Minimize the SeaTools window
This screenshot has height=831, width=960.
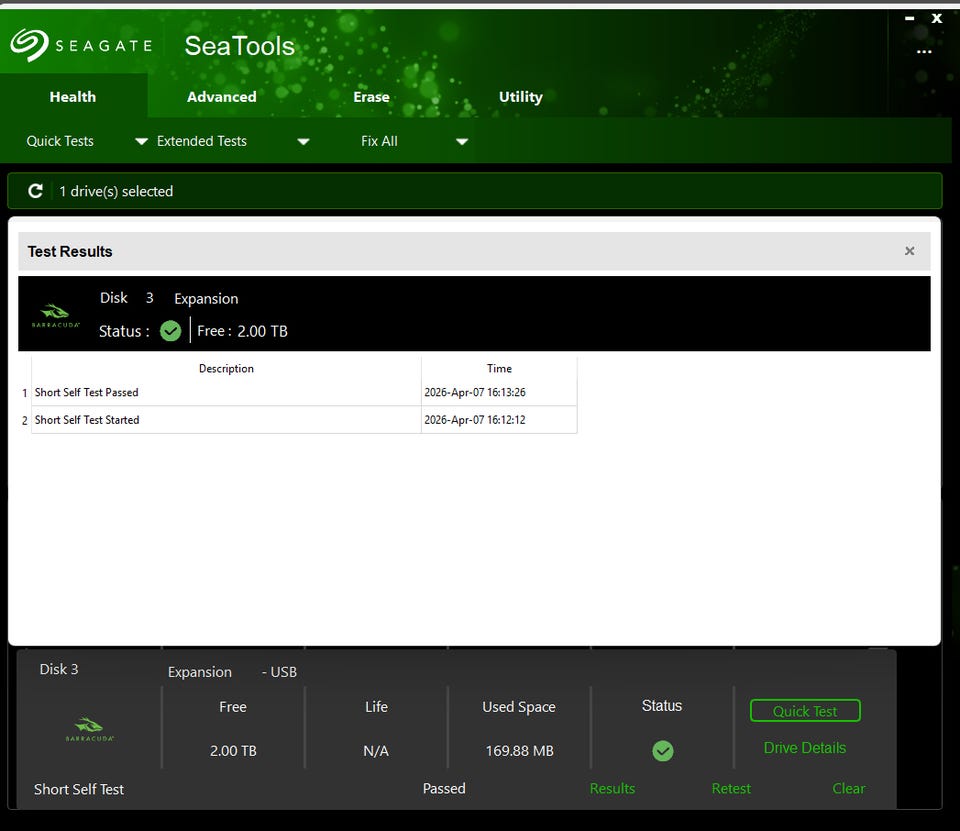click(910, 18)
